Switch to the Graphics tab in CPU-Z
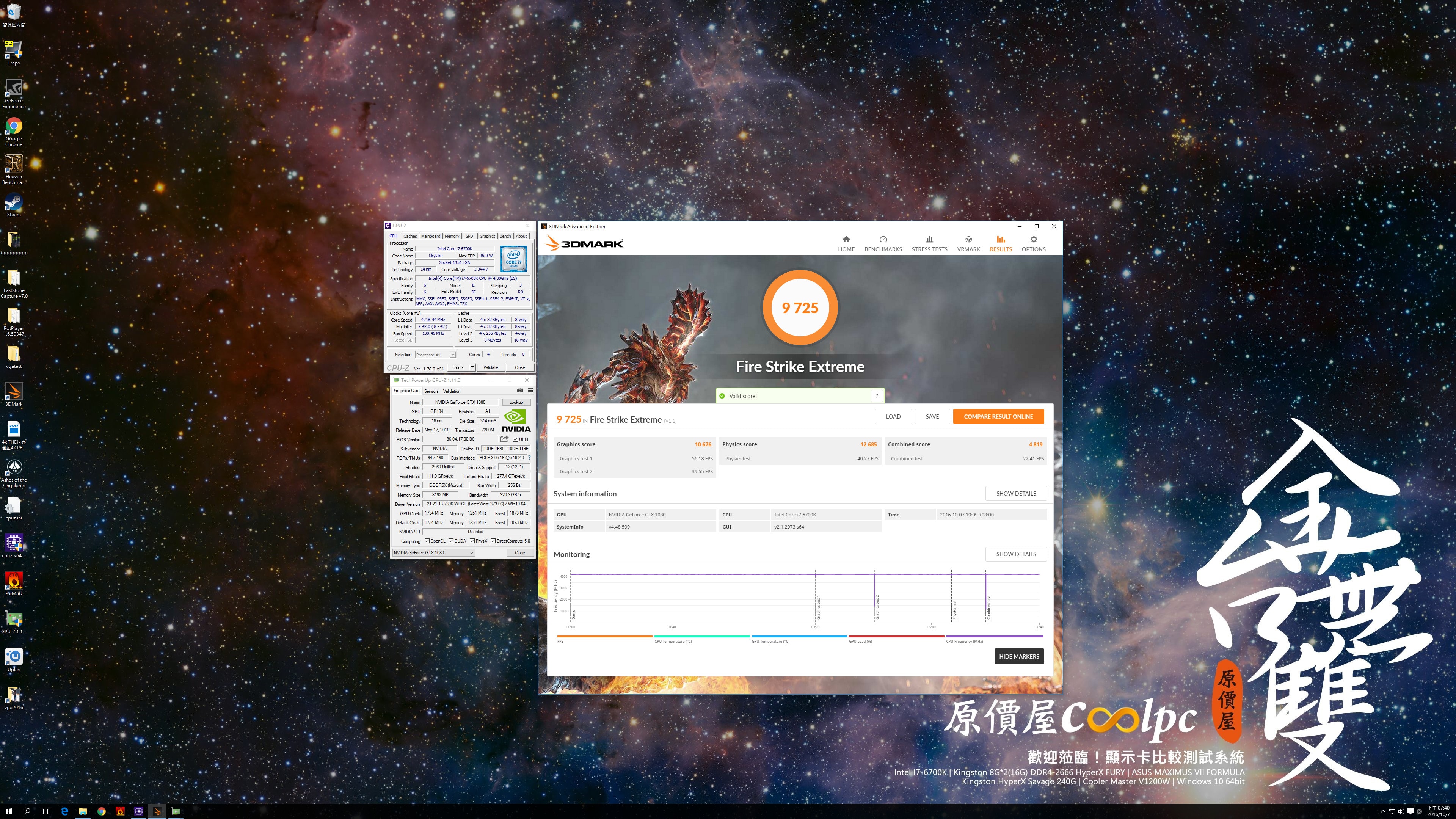The image size is (1456, 819). click(487, 236)
